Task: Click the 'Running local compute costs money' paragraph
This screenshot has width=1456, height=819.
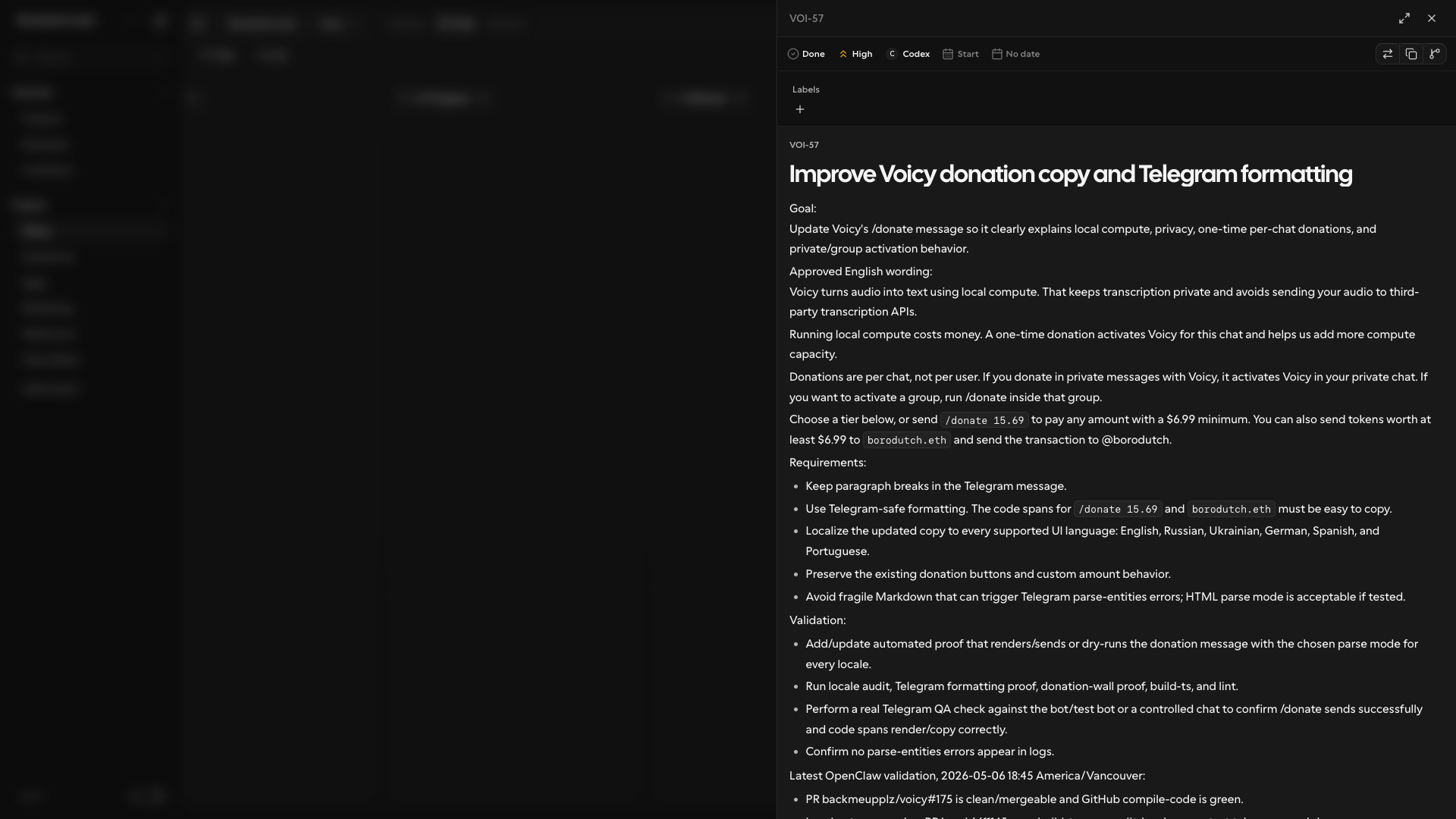Action: click(1102, 344)
